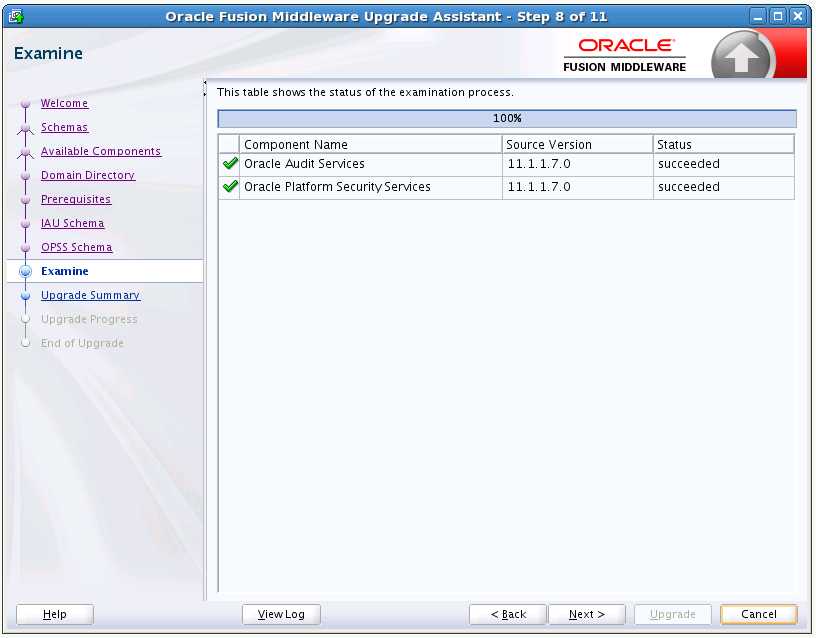This screenshot has height=638, width=816.
Task: Open the Prerequisites step
Action: click(76, 199)
